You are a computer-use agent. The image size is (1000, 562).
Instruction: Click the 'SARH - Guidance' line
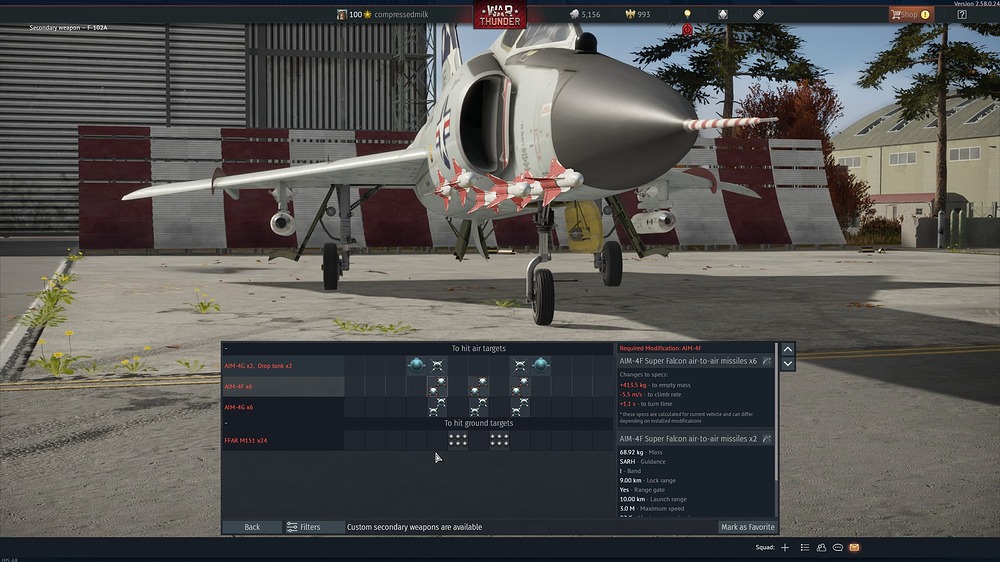coord(642,462)
